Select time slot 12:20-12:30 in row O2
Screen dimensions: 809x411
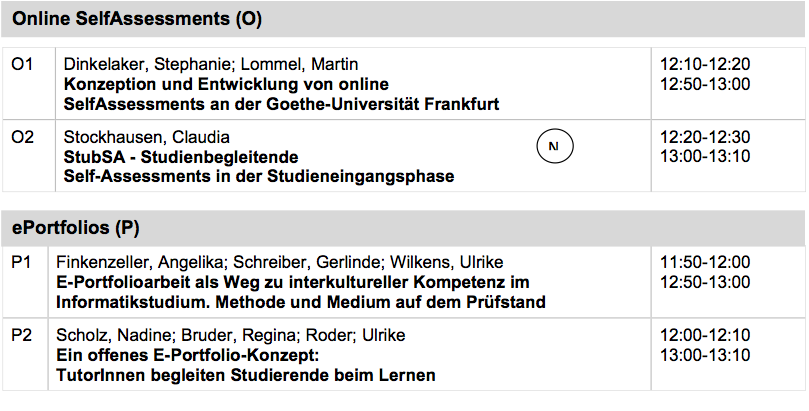pos(705,137)
